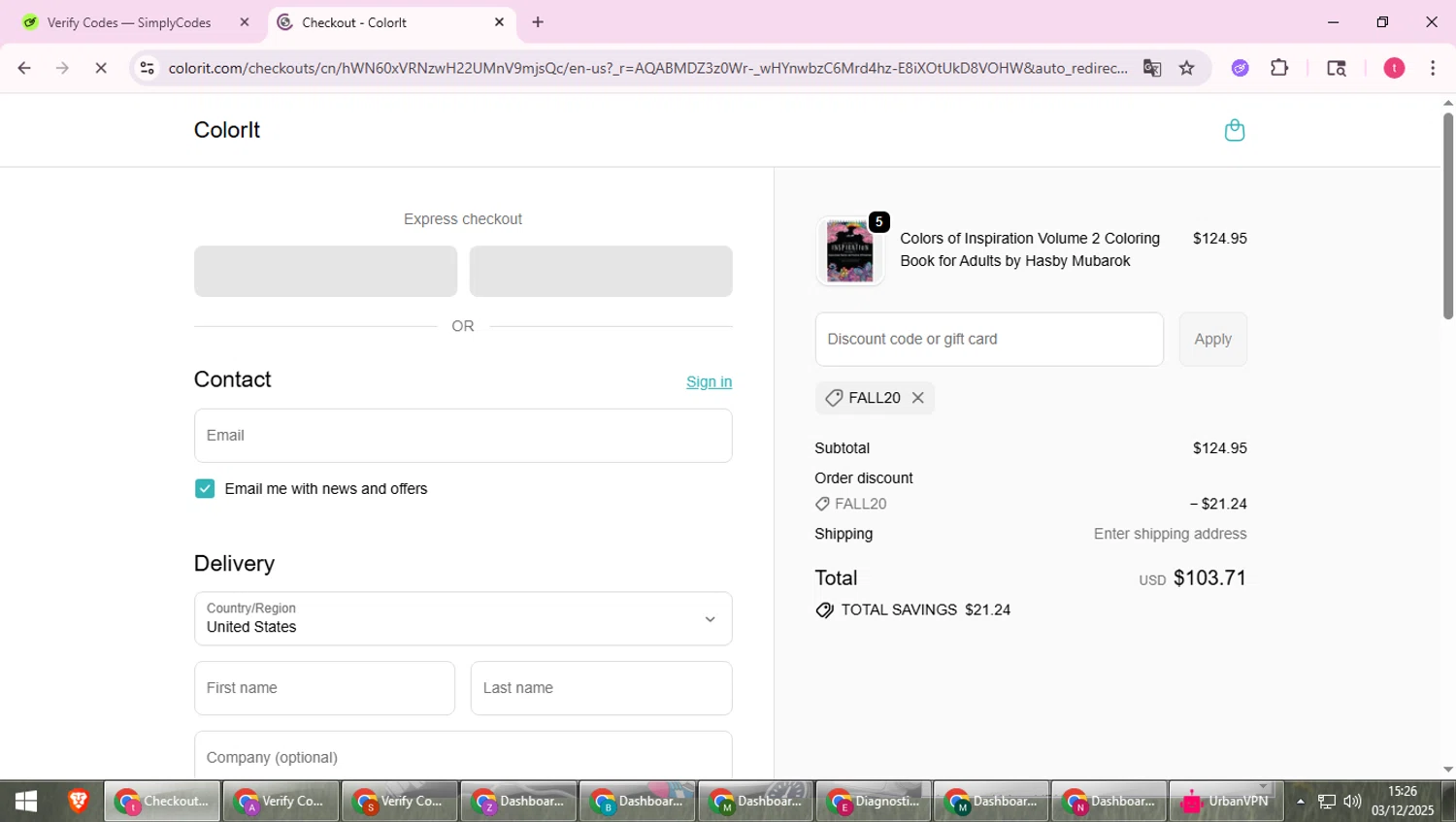Open the Chrome profile avatar
The image size is (1456, 822).
point(1394,68)
